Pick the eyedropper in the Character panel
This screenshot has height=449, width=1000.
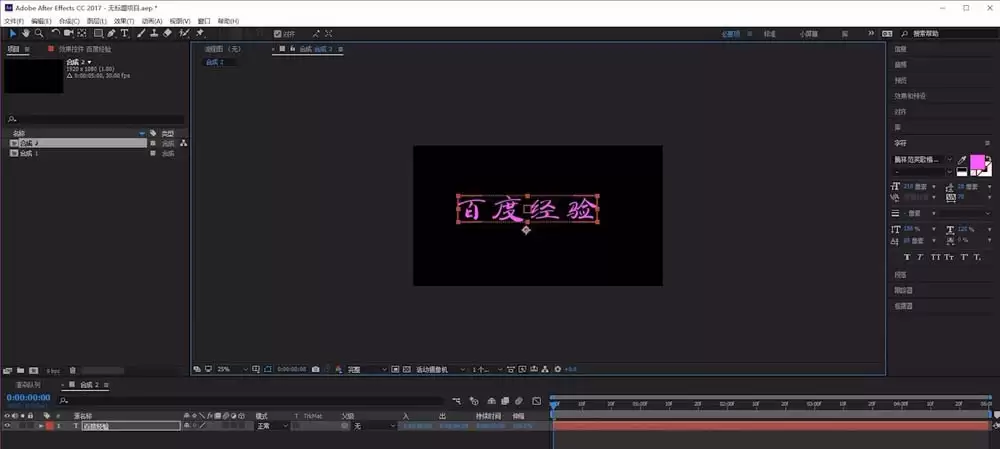point(962,160)
